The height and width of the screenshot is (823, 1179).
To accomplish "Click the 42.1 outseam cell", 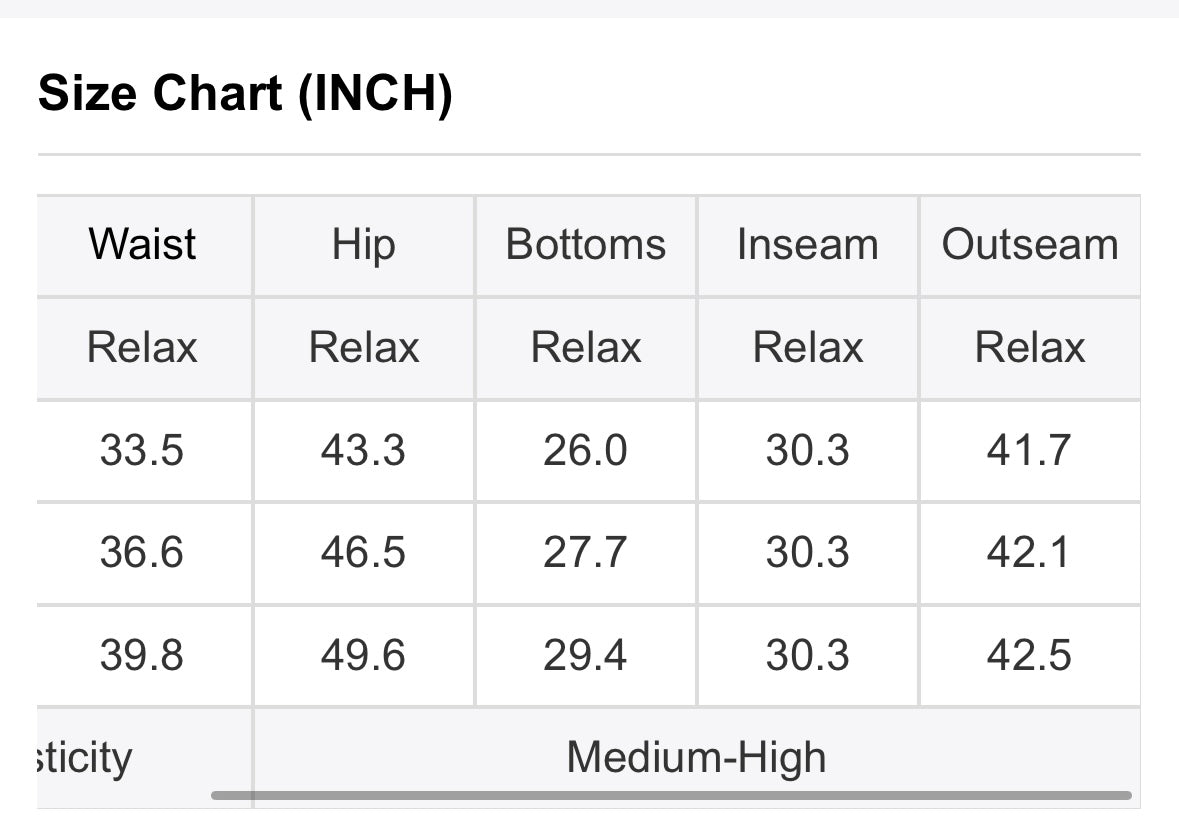I will click(x=1030, y=552).
